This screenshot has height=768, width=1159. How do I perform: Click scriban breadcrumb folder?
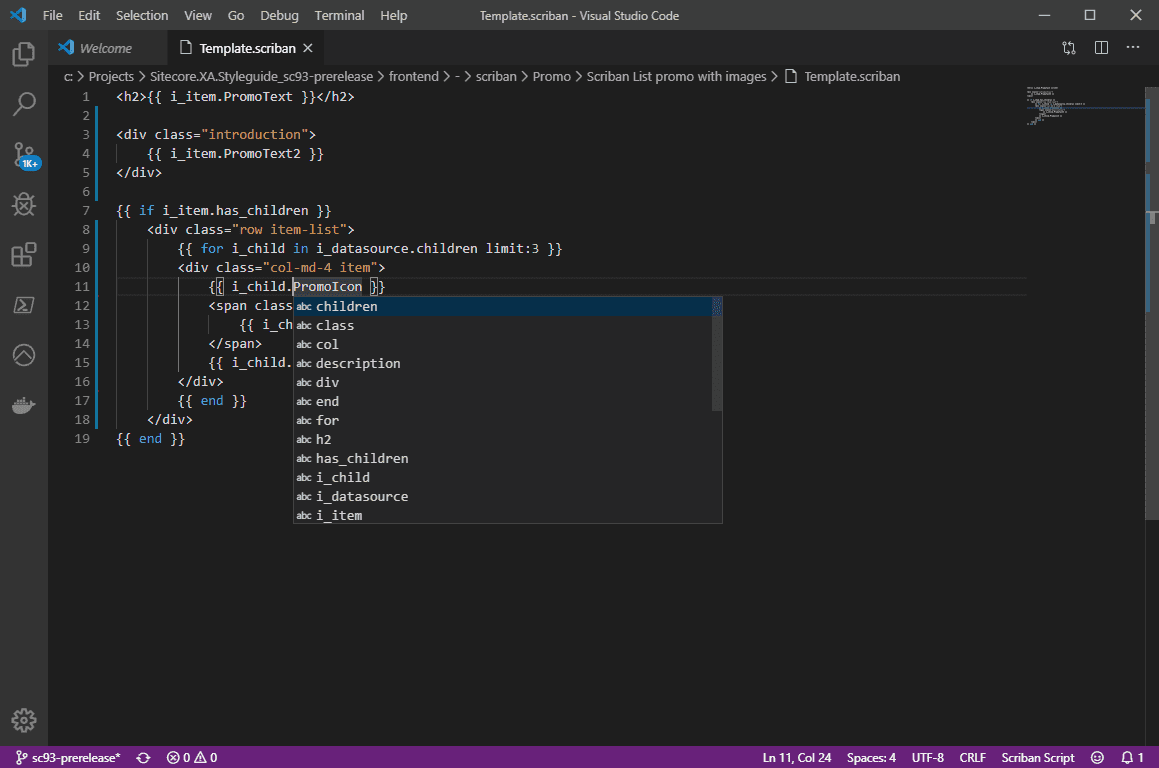point(496,76)
